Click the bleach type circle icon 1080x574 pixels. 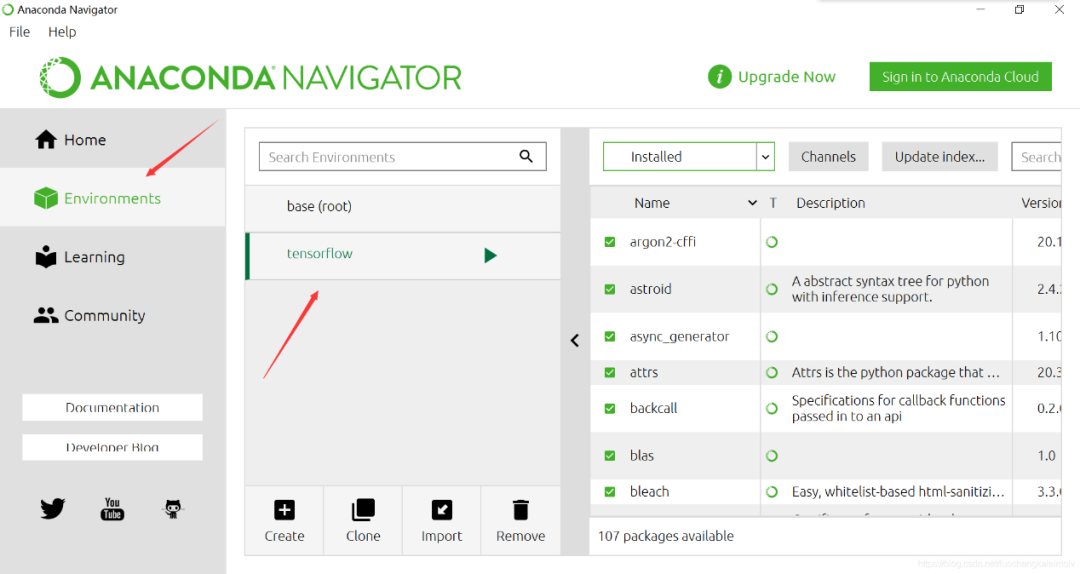tap(772, 492)
